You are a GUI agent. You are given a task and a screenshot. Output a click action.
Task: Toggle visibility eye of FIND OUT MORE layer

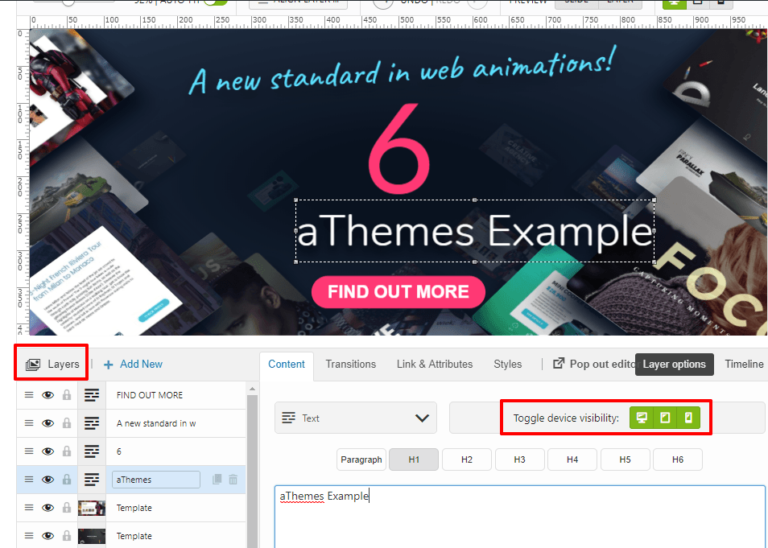pos(48,395)
